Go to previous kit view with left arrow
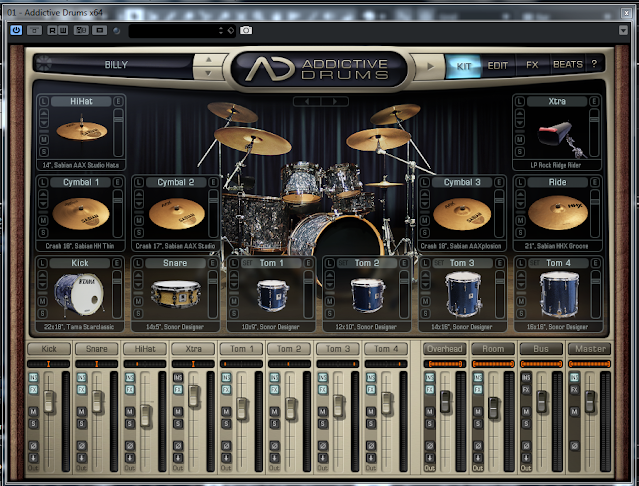Image resolution: width=639 pixels, height=486 pixels. point(307,101)
